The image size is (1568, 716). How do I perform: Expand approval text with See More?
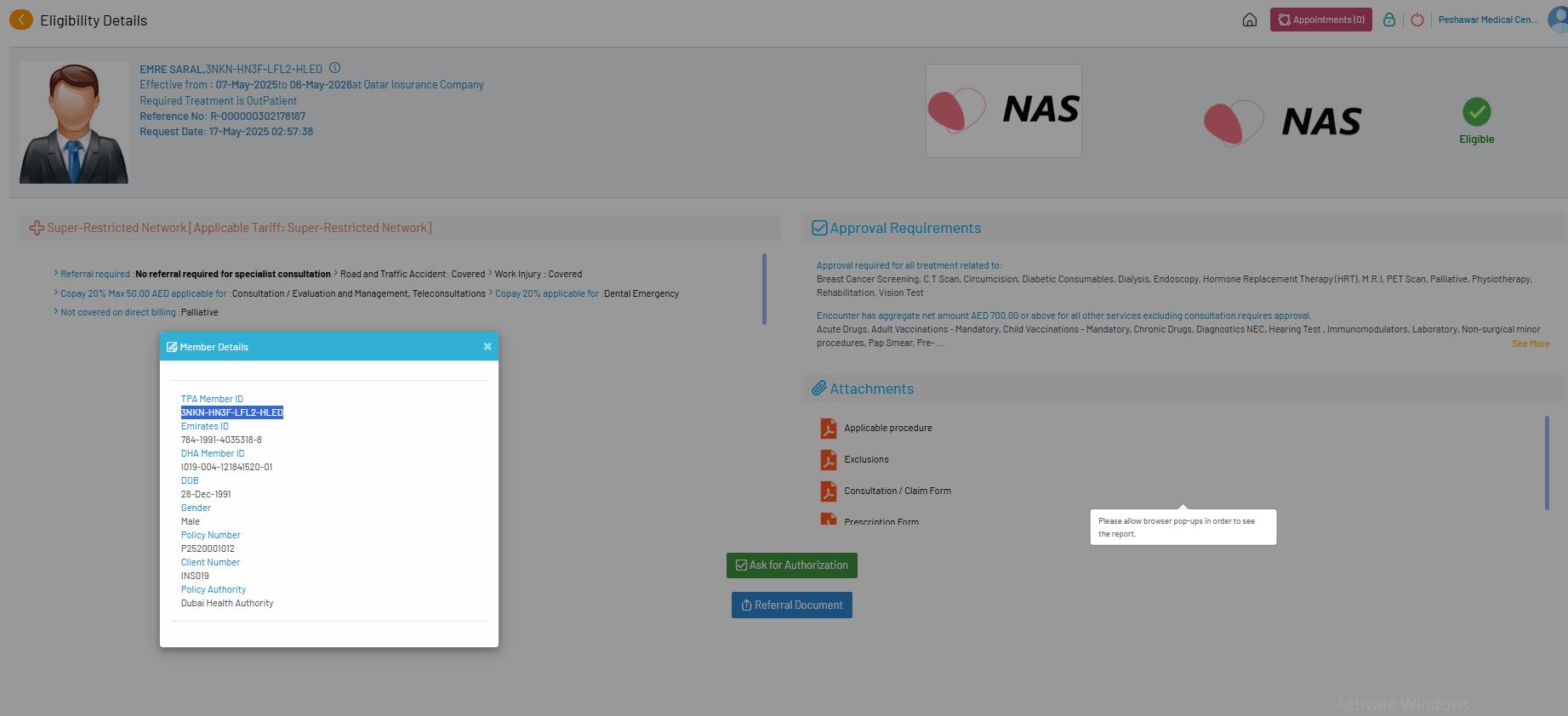coord(1530,344)
